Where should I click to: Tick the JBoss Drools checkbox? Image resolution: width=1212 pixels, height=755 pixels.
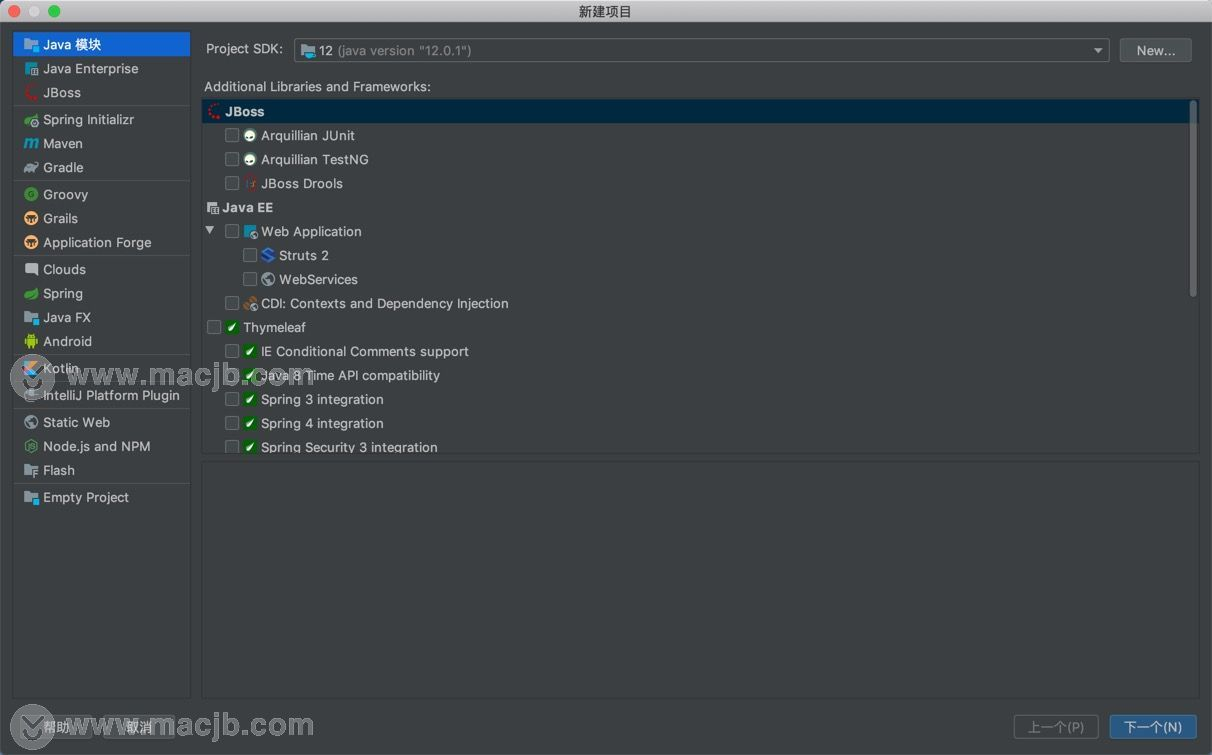(232, 183)
